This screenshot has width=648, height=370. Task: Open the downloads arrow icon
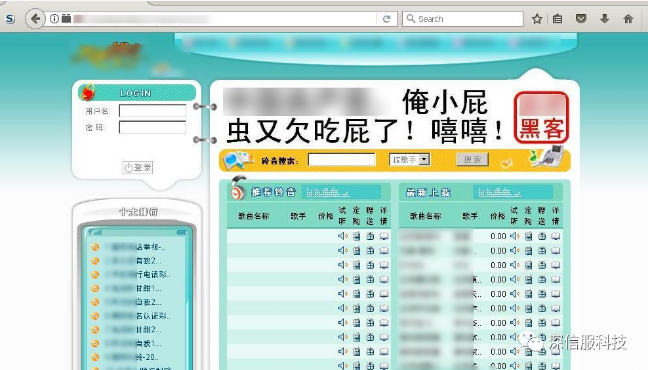coord(605,19)
